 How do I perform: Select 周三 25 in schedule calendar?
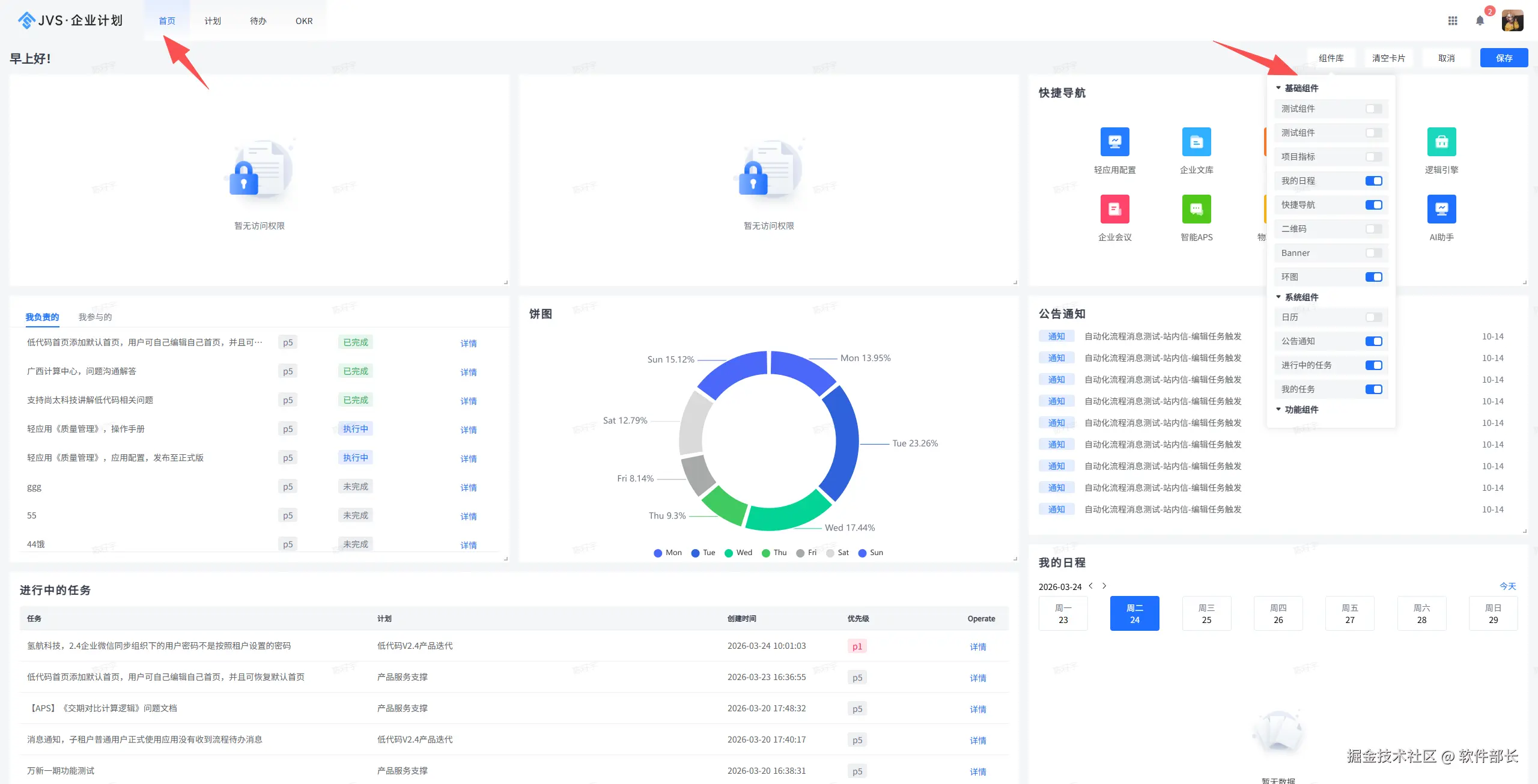[1206, 613]
